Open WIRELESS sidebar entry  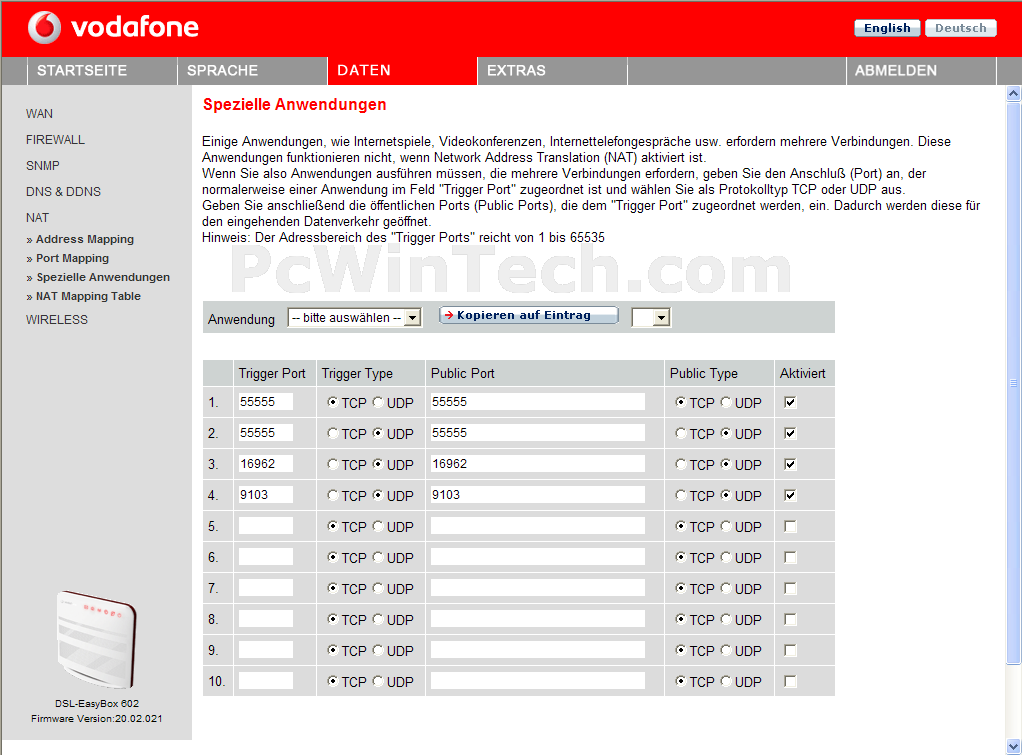pyautogui.click(x=57, y=319)
